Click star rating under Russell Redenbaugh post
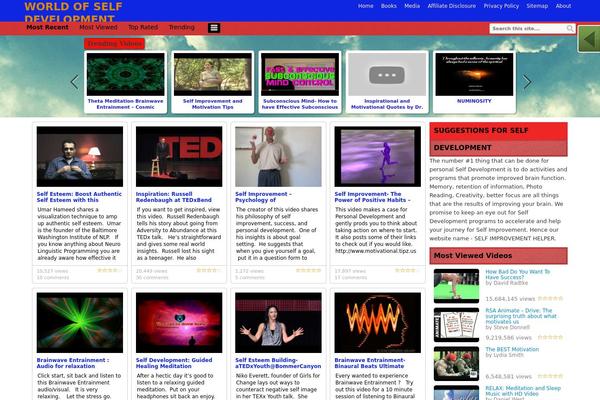Image resolution: width=600 pixels, height=400 pixels. (x=209, y=270)
